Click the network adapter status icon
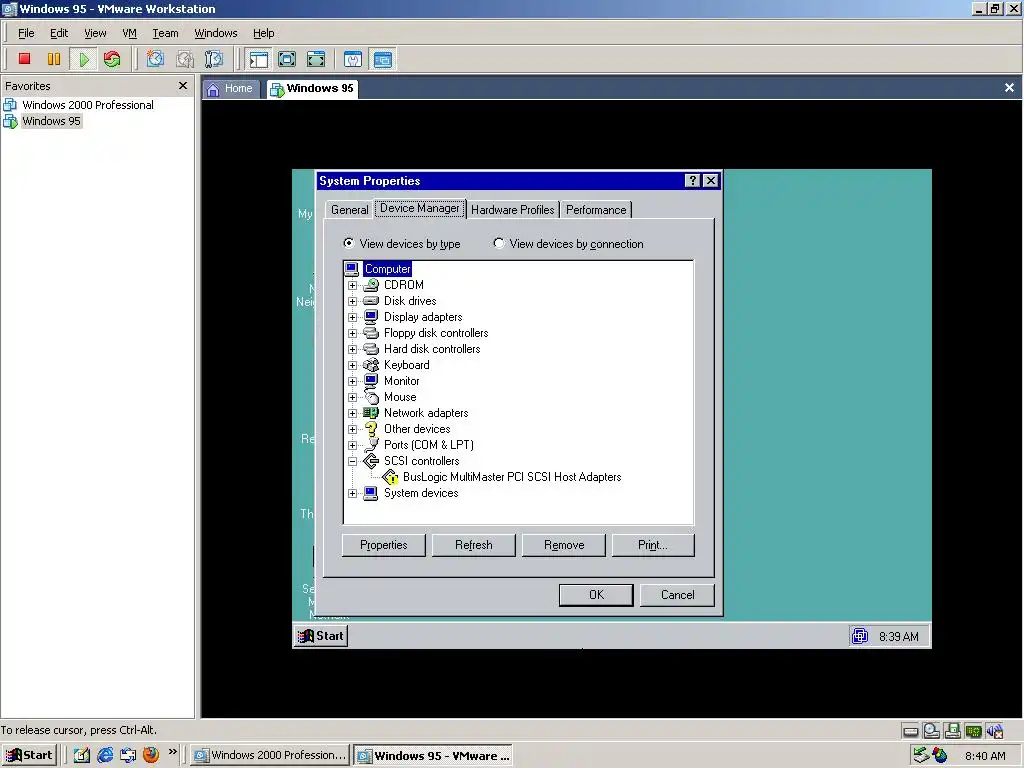The width and height of the screenshot is (1024, 768). click(x=974, y=731)
